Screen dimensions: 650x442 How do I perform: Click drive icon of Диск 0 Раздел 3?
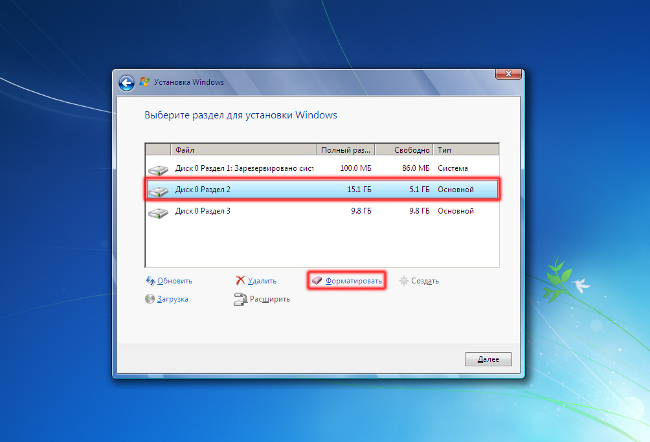click(158, 213)
